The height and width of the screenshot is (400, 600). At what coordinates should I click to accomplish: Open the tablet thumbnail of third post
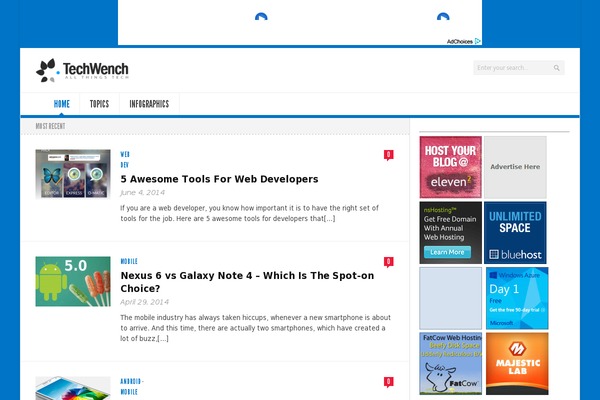[73, 388]
